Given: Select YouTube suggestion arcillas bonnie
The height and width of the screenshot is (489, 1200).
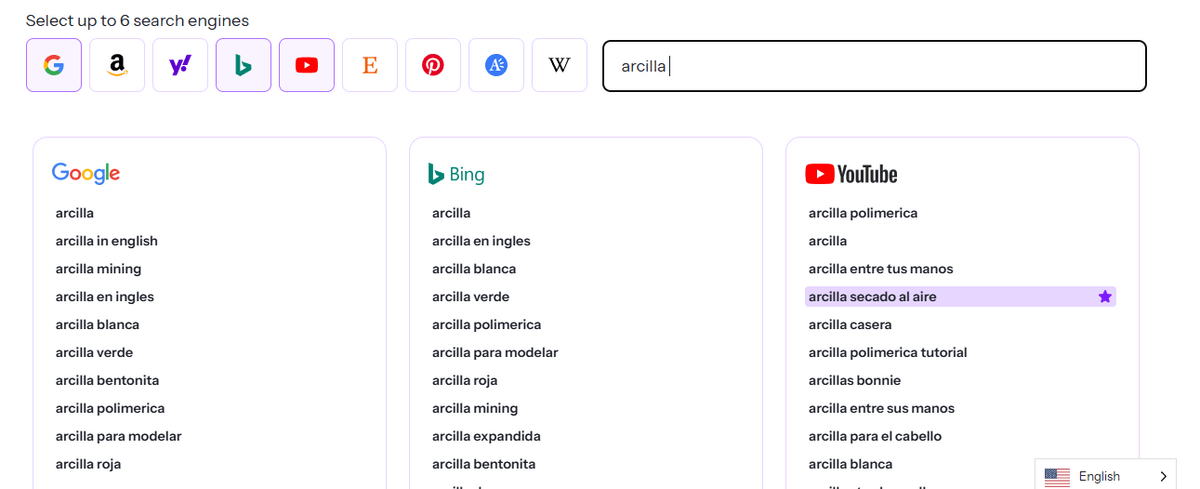Looking at the screenshot, I should (855, 381).
